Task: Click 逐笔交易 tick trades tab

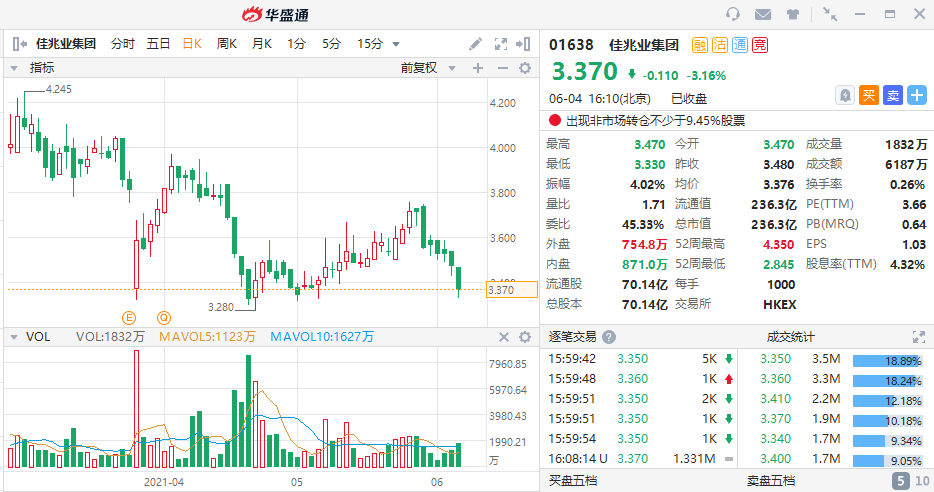Action: pyautogui.click(x=572, y=337)
